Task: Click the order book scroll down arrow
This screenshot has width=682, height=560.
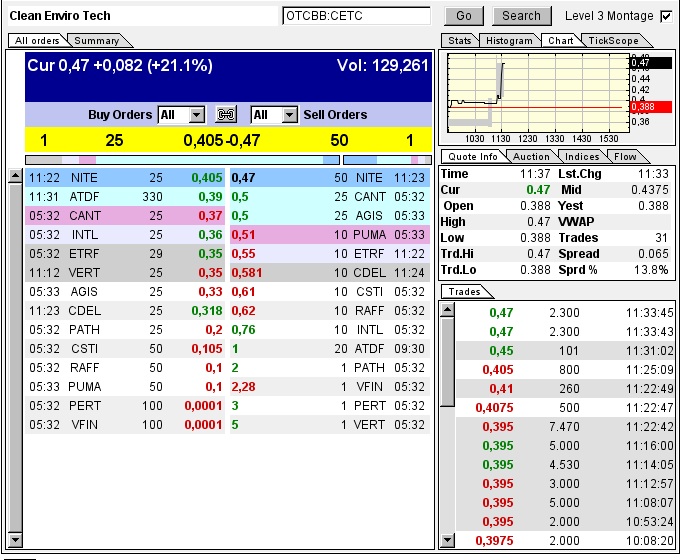Action: (x=15, y=540)
